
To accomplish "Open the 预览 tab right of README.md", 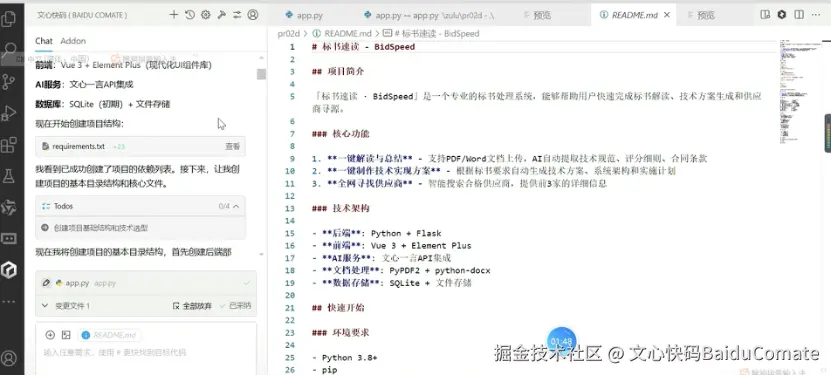I will coord(700,15).
